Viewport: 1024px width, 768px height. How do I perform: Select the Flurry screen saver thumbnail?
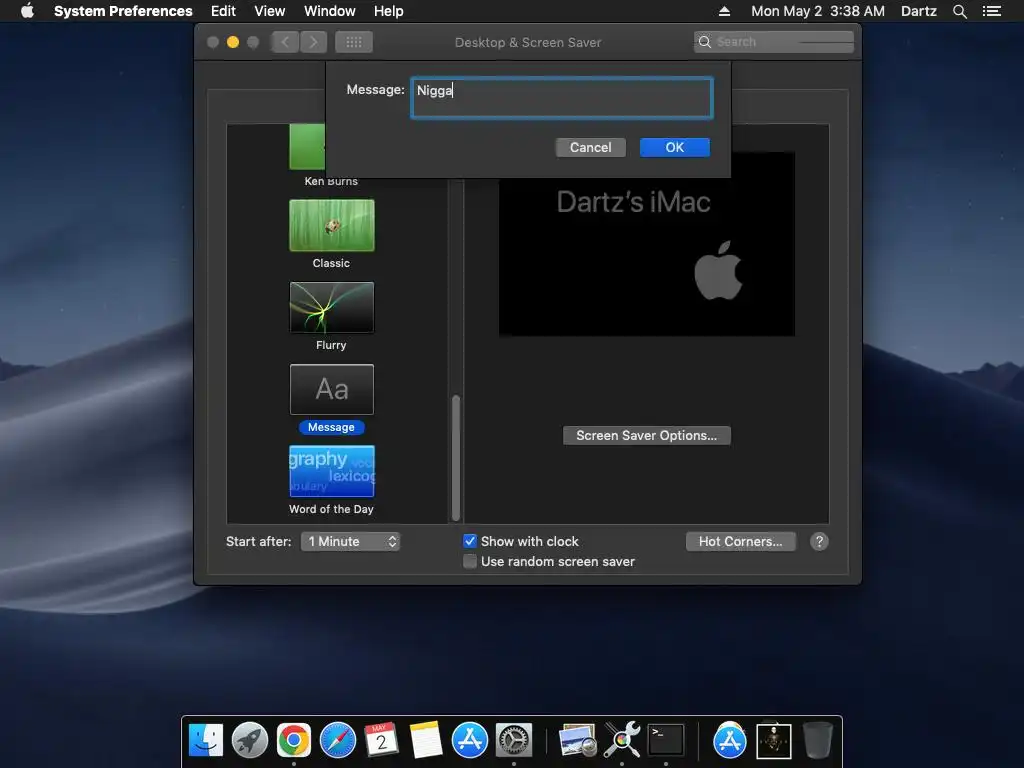pos(332,308)
